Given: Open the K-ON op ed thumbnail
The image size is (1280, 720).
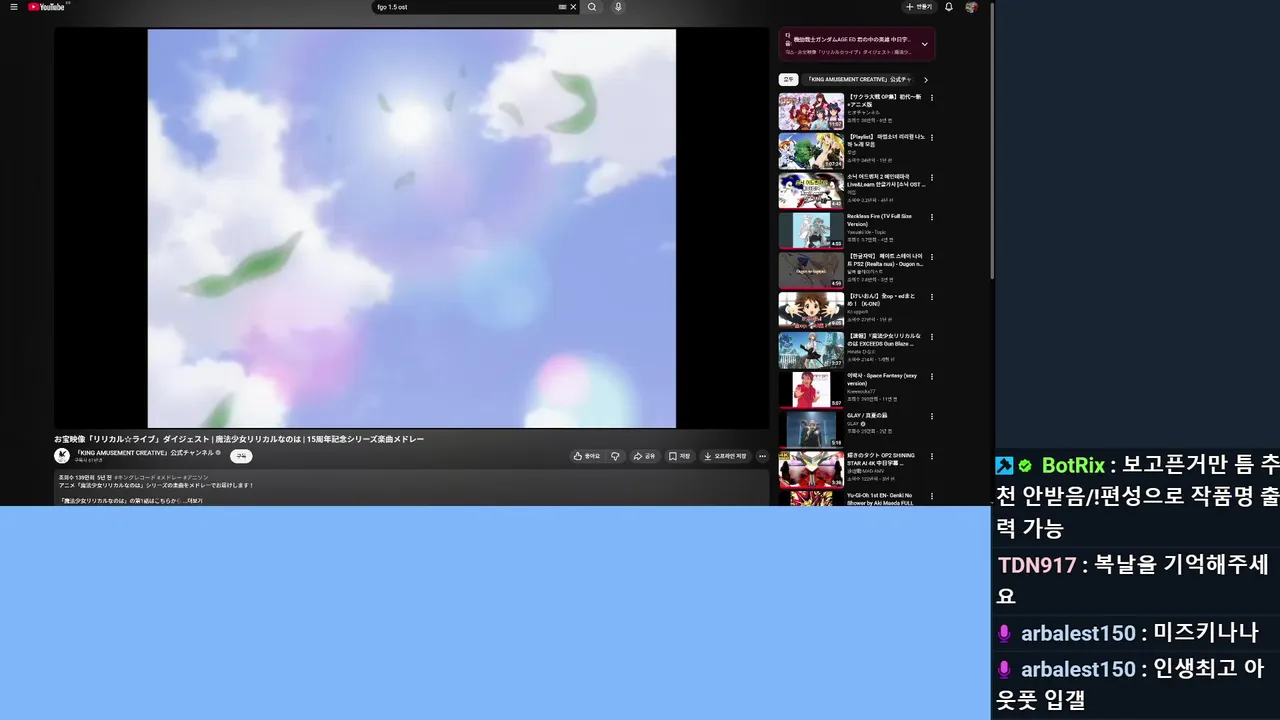Looking at the screenshot, I should [x=811, y=310].
